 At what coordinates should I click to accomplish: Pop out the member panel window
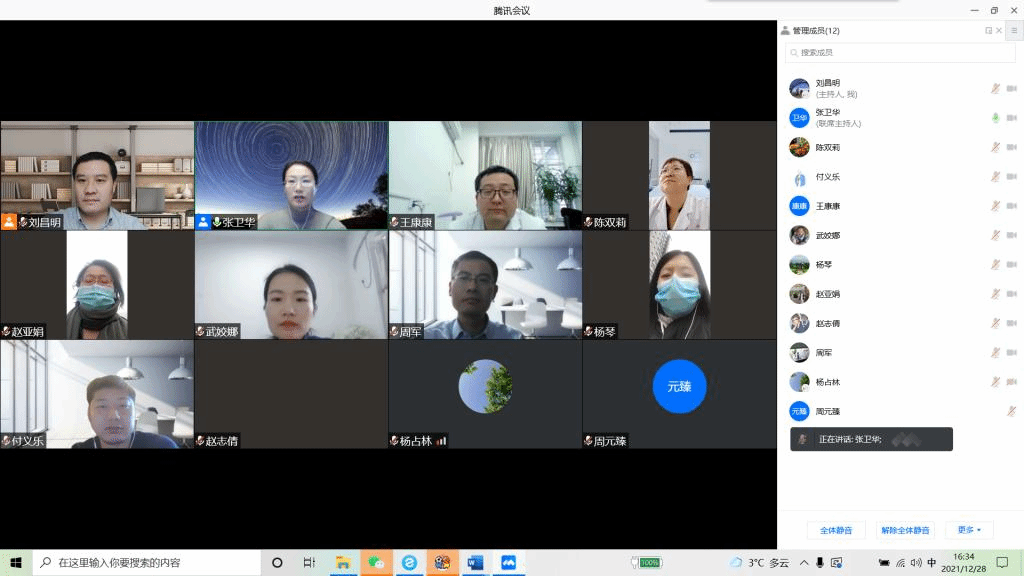click(988, 31)
